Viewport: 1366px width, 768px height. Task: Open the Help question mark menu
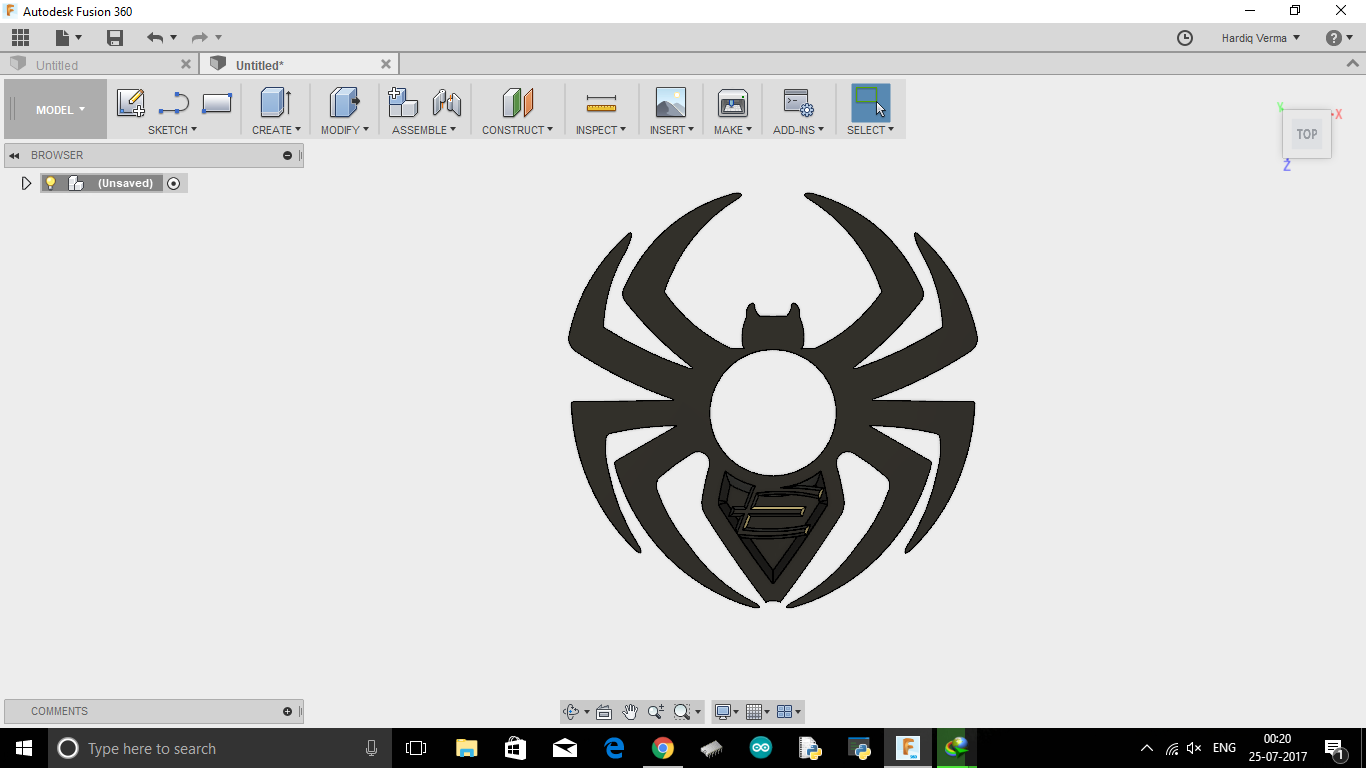[1339, 38]
